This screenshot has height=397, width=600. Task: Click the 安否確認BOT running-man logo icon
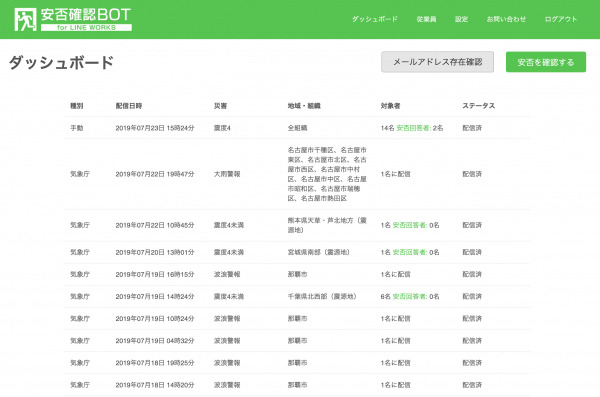25,20
